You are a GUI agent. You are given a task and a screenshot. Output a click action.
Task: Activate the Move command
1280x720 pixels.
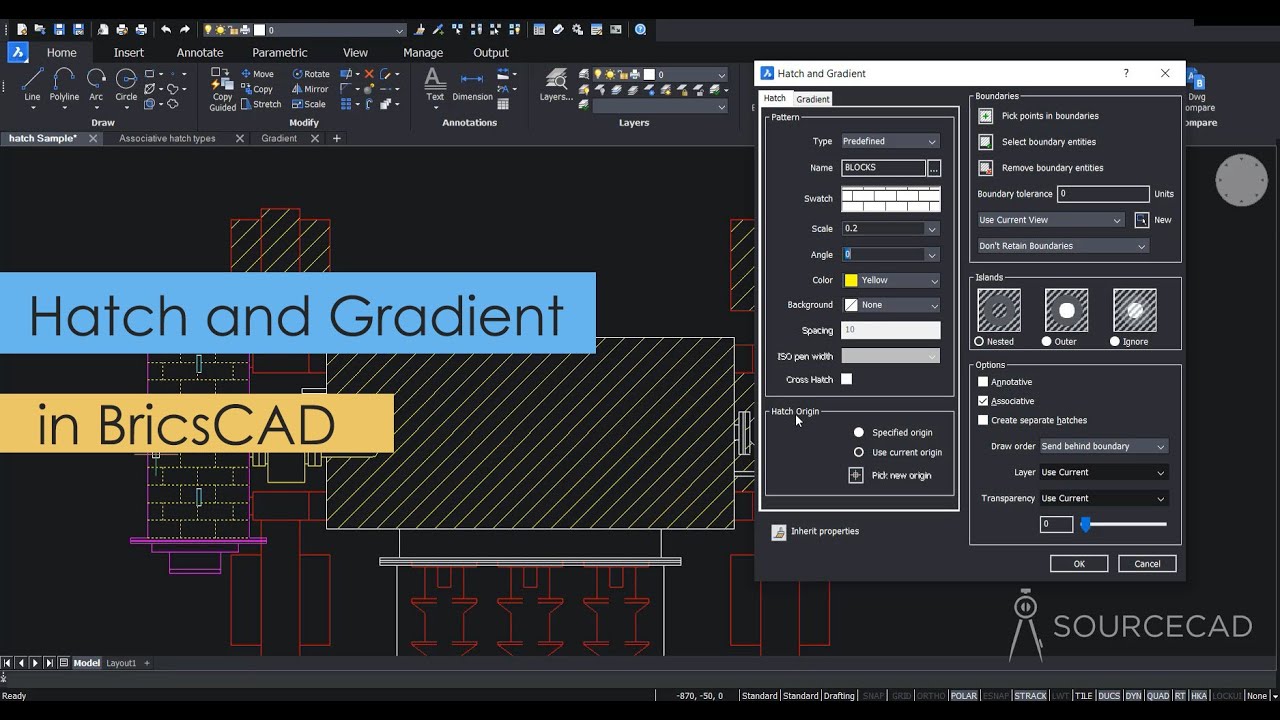(x=257, y=74)
